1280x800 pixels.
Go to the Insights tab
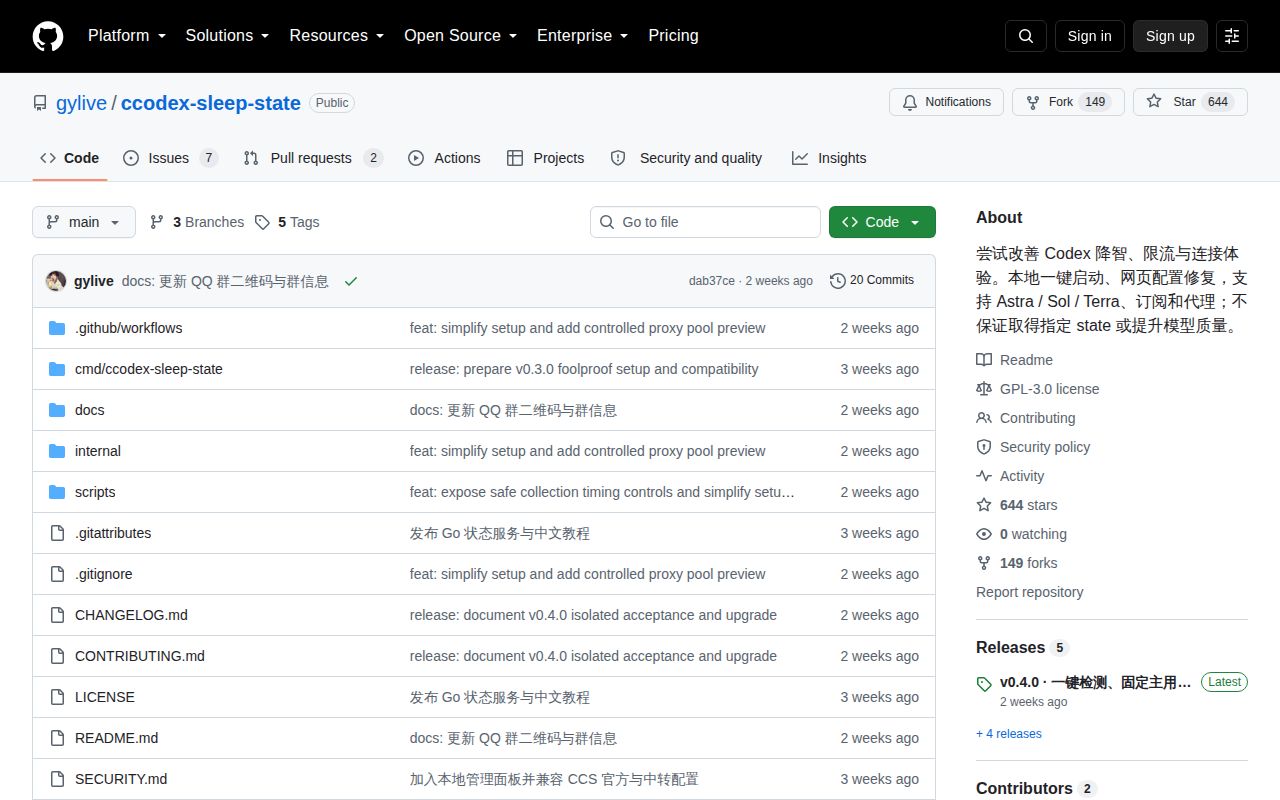point(829,158)
